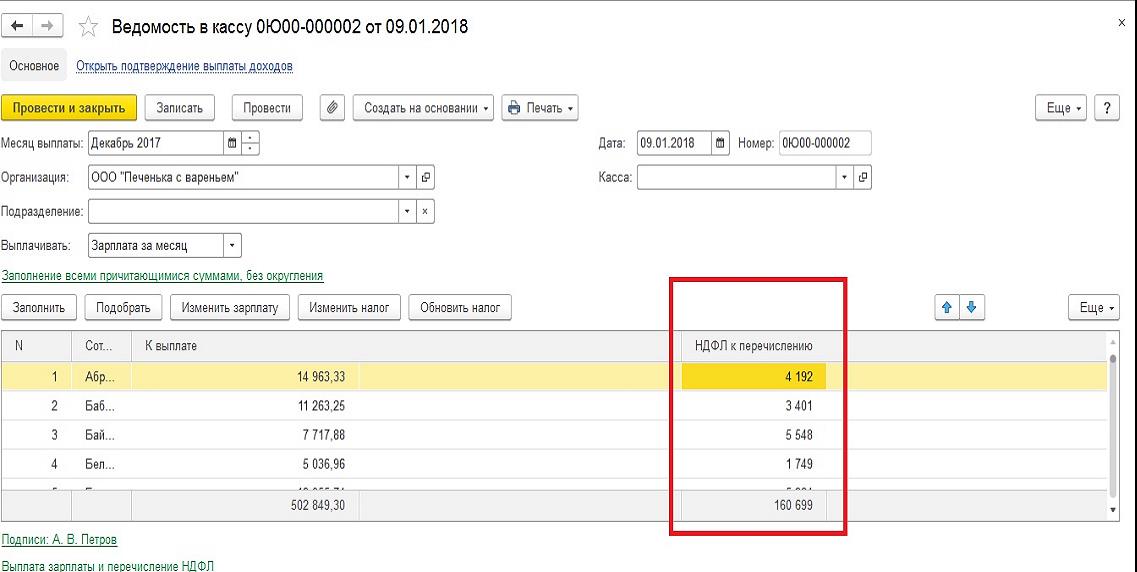The width and height of the screenshot is (1137, 572).
Task: Open Касса record with its open icon
Action: pos(862,177)
